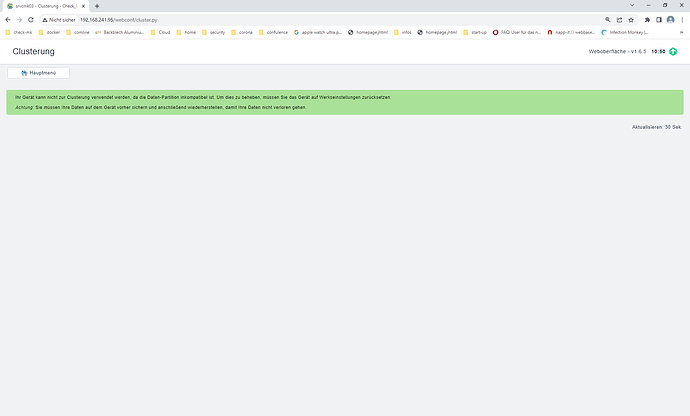Open the infos bookmark folder
Viewport: 690px width, 416px height.
click(403, 32)
